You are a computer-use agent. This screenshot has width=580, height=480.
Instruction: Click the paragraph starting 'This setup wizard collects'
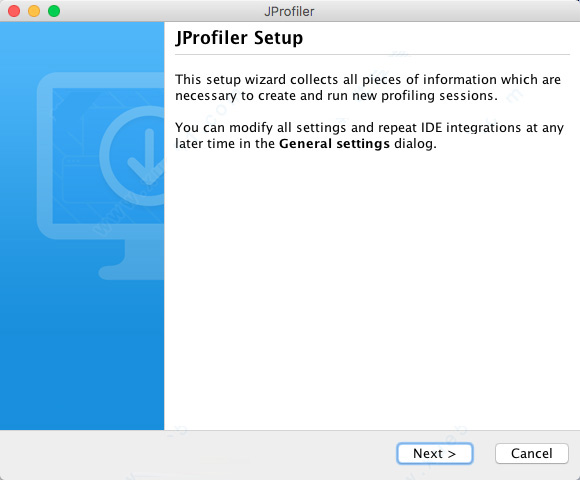[x=368, y=88]
